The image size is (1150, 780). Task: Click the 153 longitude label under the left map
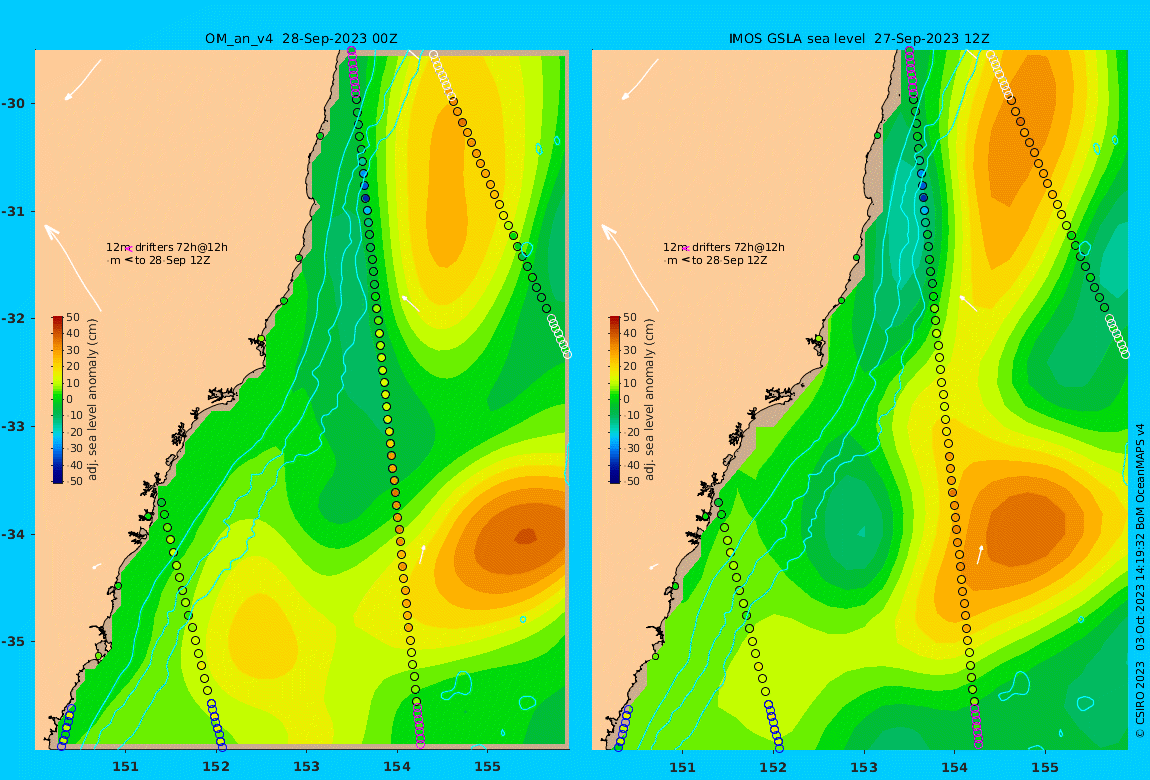tap(307, 767)
